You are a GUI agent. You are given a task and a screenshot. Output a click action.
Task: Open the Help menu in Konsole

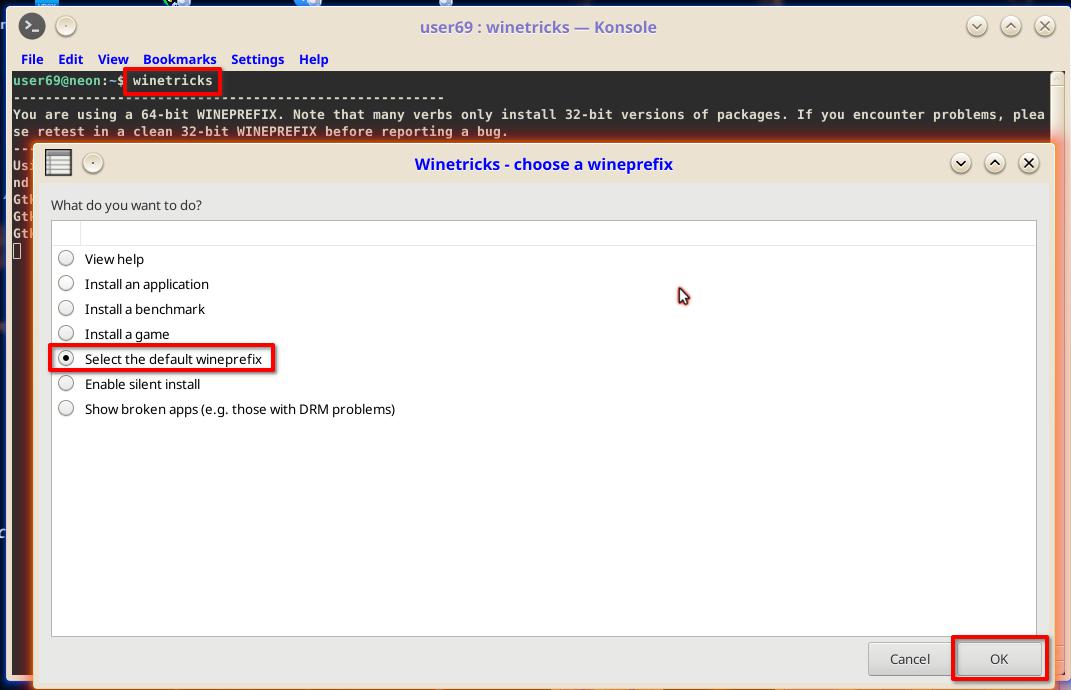tap(314, 59)
